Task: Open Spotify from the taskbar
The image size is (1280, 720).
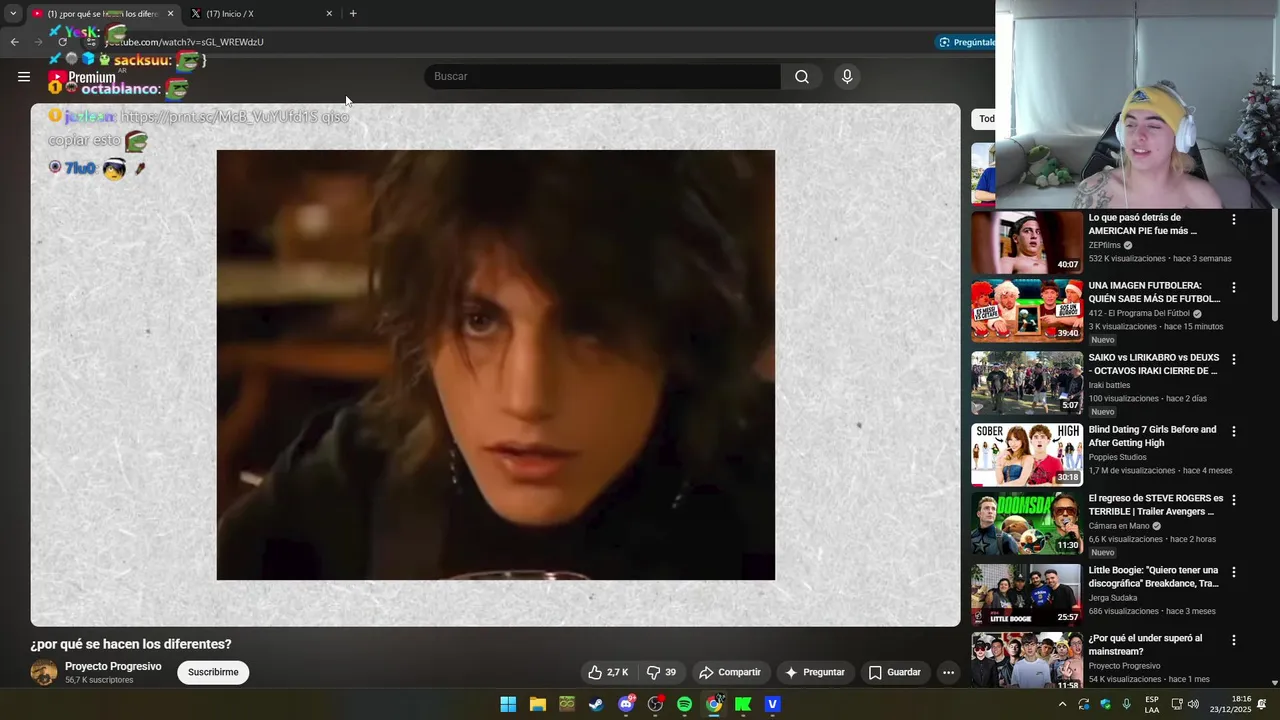Action: pos(684,704)
